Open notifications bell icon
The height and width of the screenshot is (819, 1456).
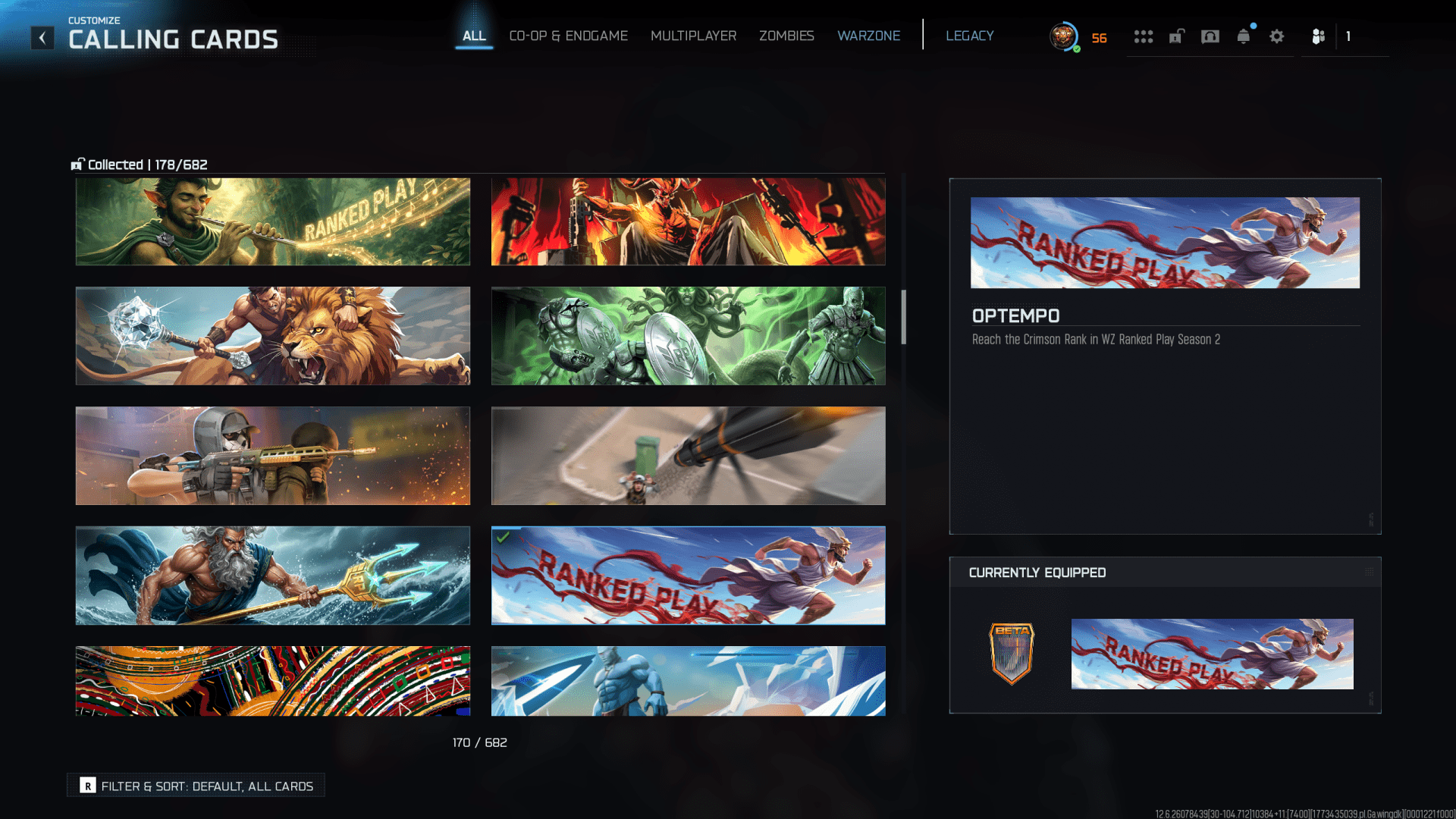coord(1243,36)
